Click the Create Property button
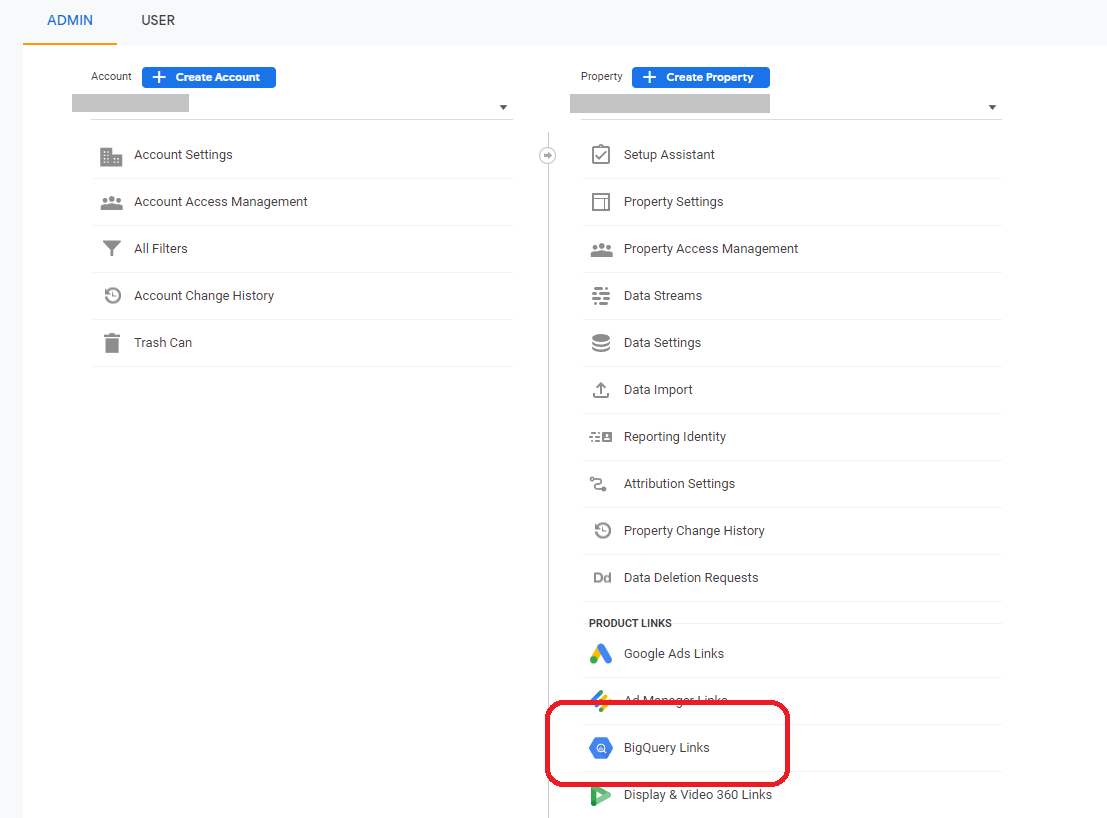Screen dimensions: 1107x818 (x=701, y=78)
